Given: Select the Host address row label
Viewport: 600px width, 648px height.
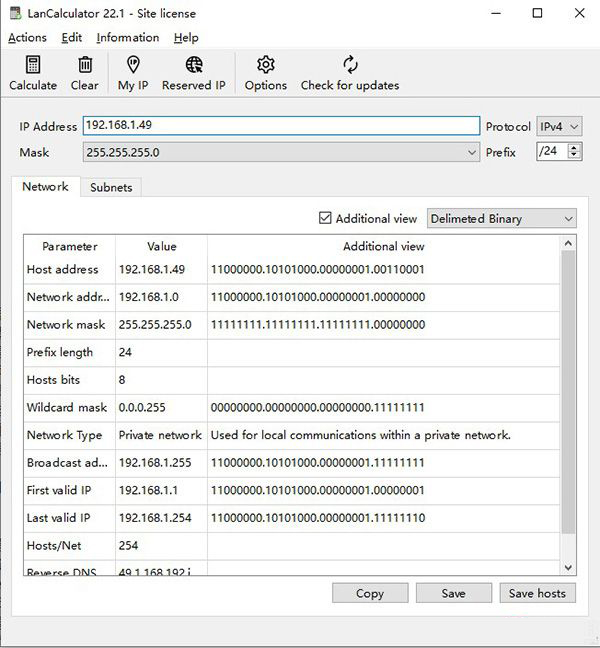Looking at the screenshot, I should [62, 269].
